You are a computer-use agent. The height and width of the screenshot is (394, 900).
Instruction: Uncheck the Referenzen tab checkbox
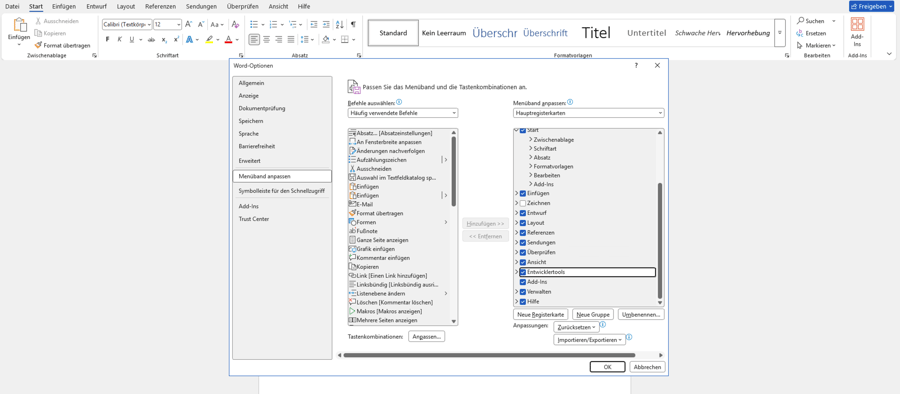coord(523,233)
